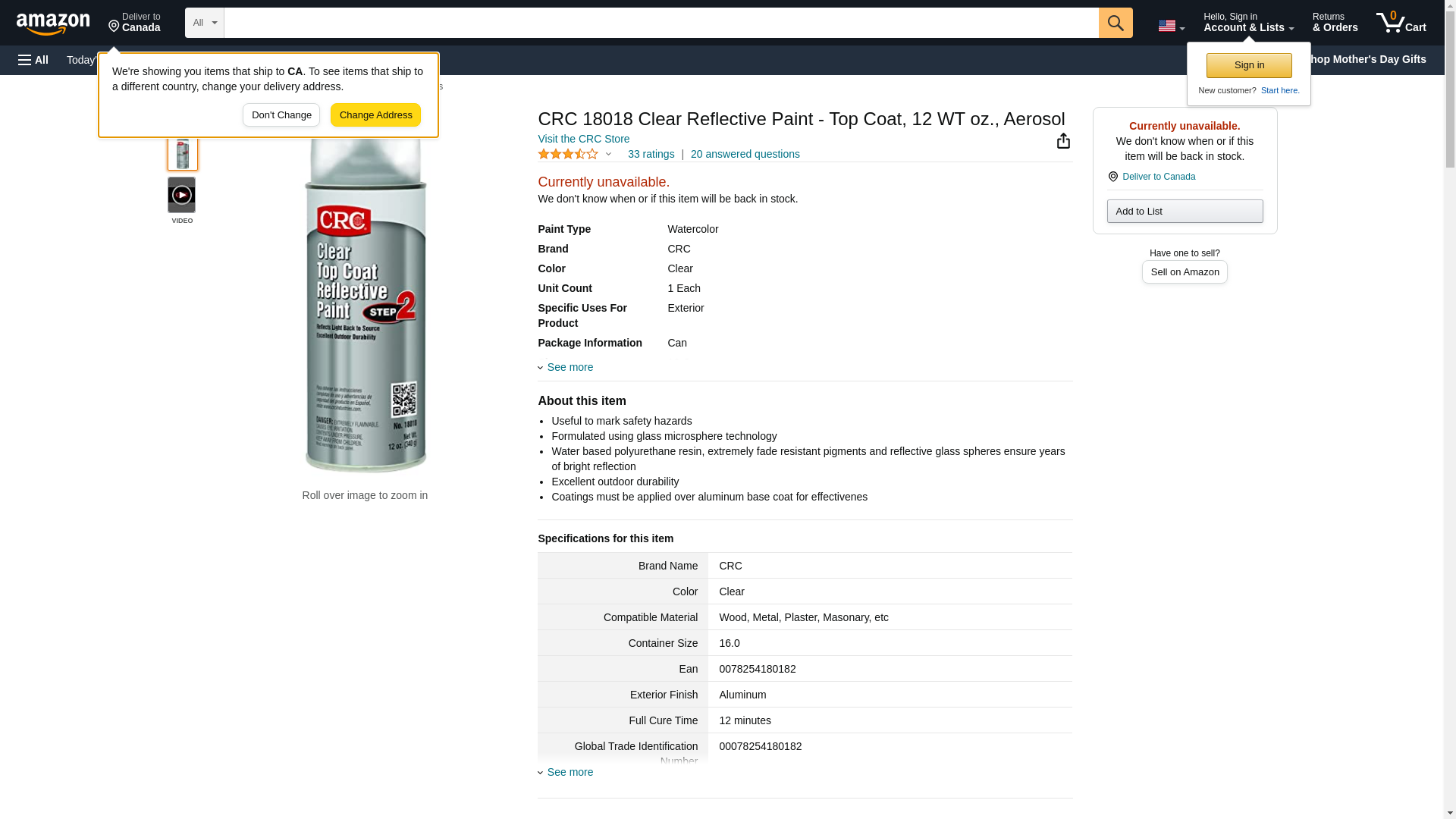
Task: Open Returns & Orders
Action: point(1335,23)
